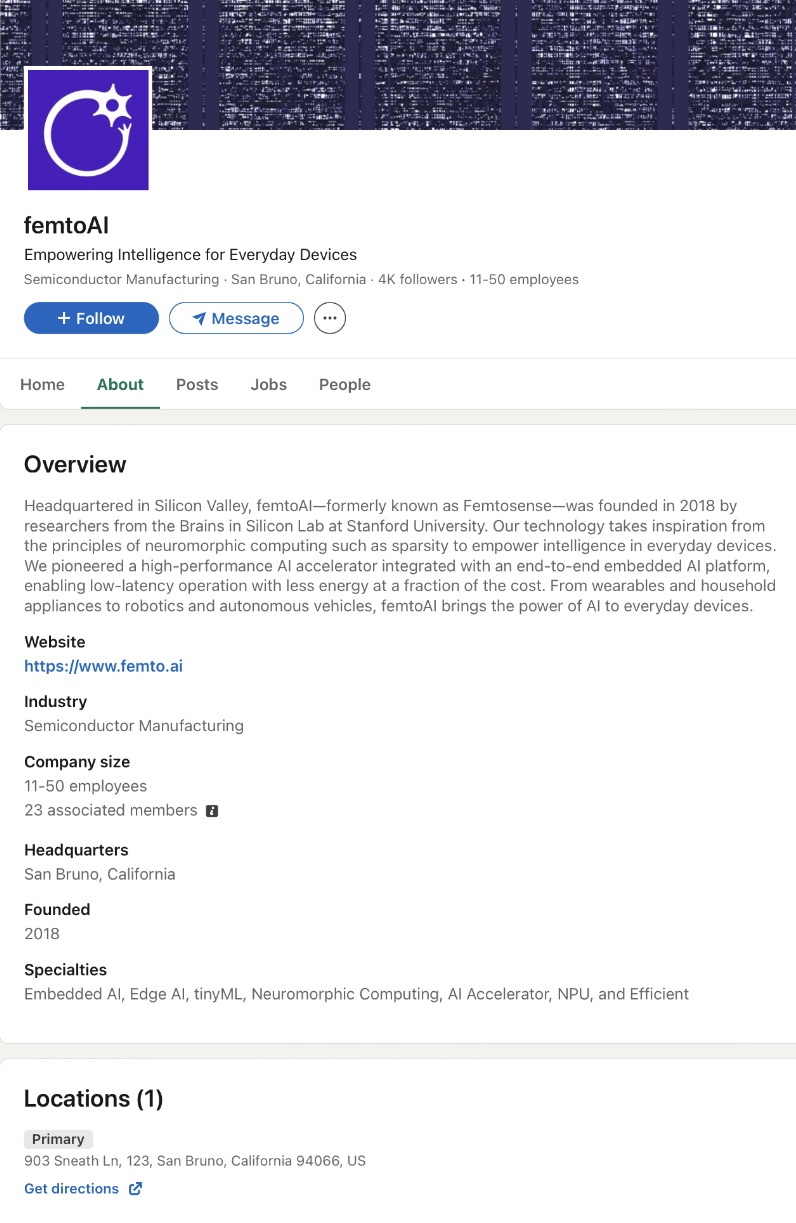Open the Message button
The width and height of the screenshot is (796, 1223).
tap(236, 318)
